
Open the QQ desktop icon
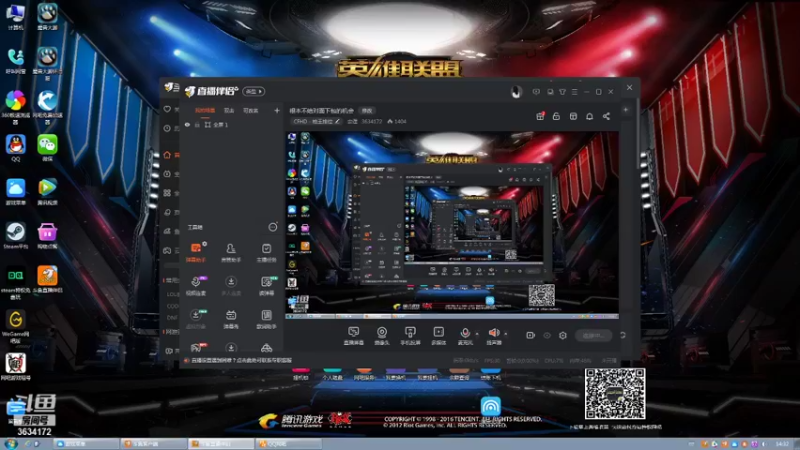[16, 148]
